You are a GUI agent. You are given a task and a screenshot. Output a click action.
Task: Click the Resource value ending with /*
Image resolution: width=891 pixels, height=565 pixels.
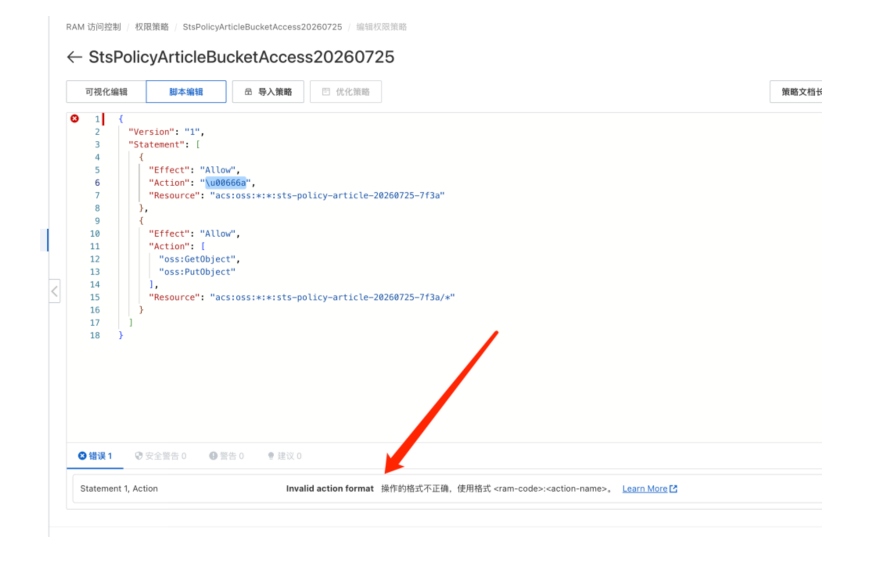point(332,297)
